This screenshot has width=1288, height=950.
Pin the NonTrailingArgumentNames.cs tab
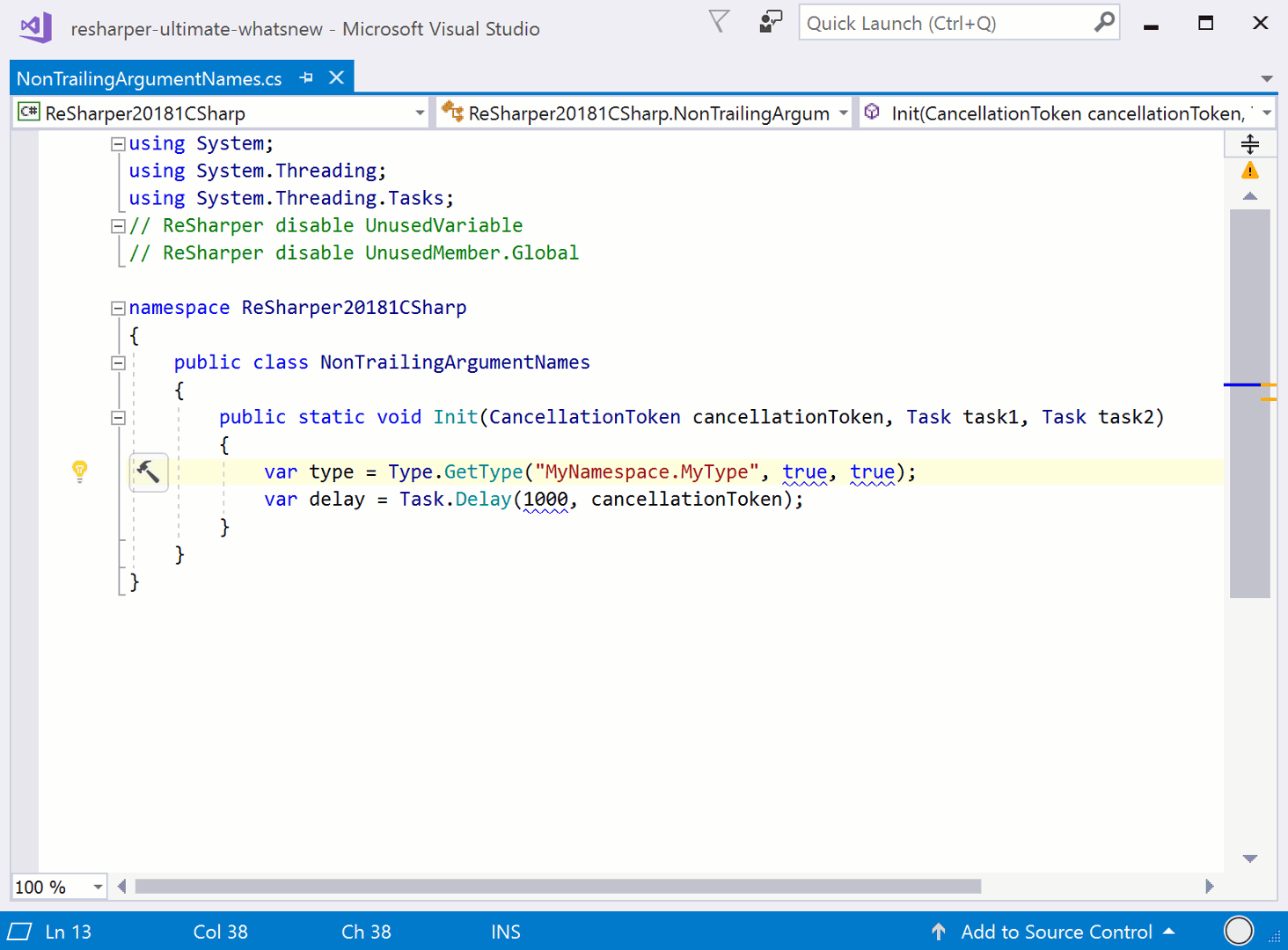[306, 78]
